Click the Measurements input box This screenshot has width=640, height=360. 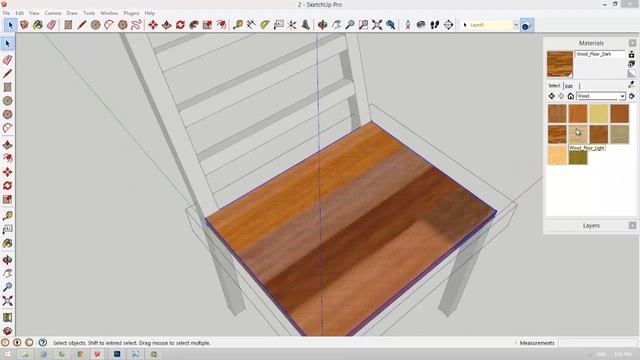point(597,343)
